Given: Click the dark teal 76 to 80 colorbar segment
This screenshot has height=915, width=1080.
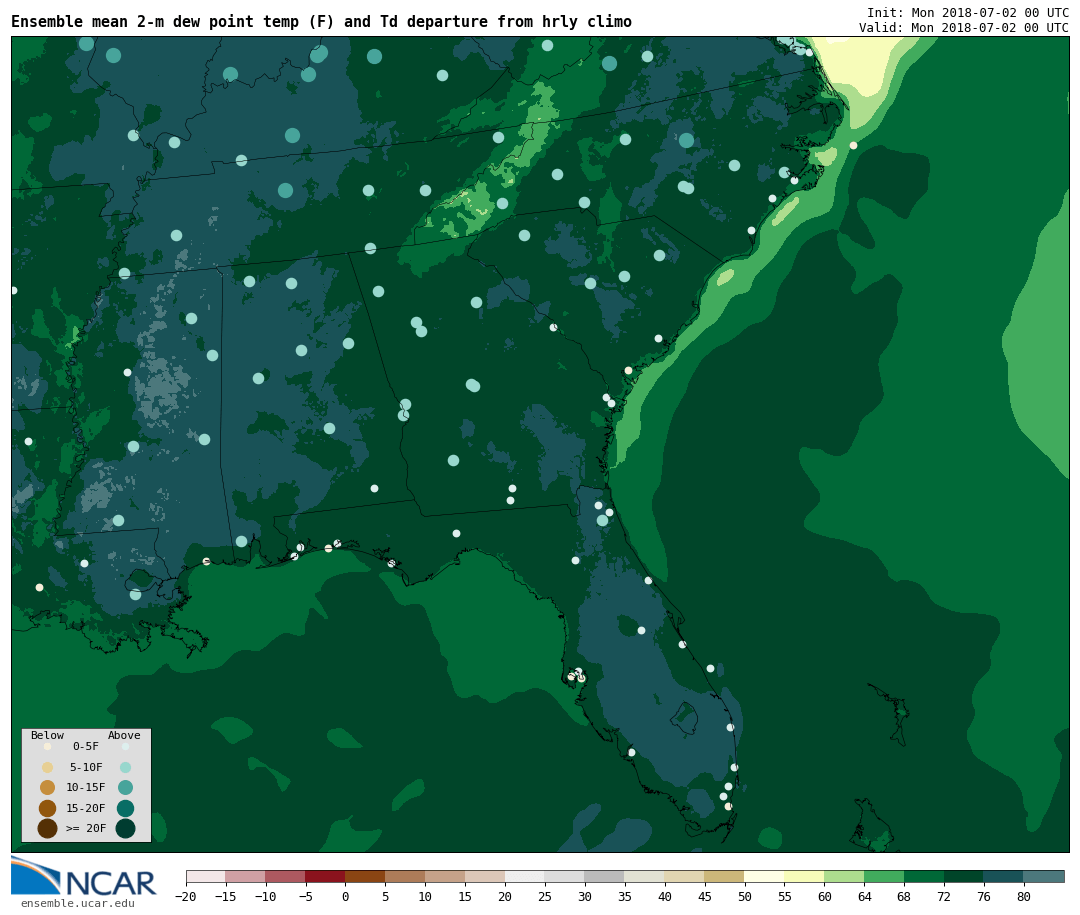Looking at the screenshot, I should 1004,877.
